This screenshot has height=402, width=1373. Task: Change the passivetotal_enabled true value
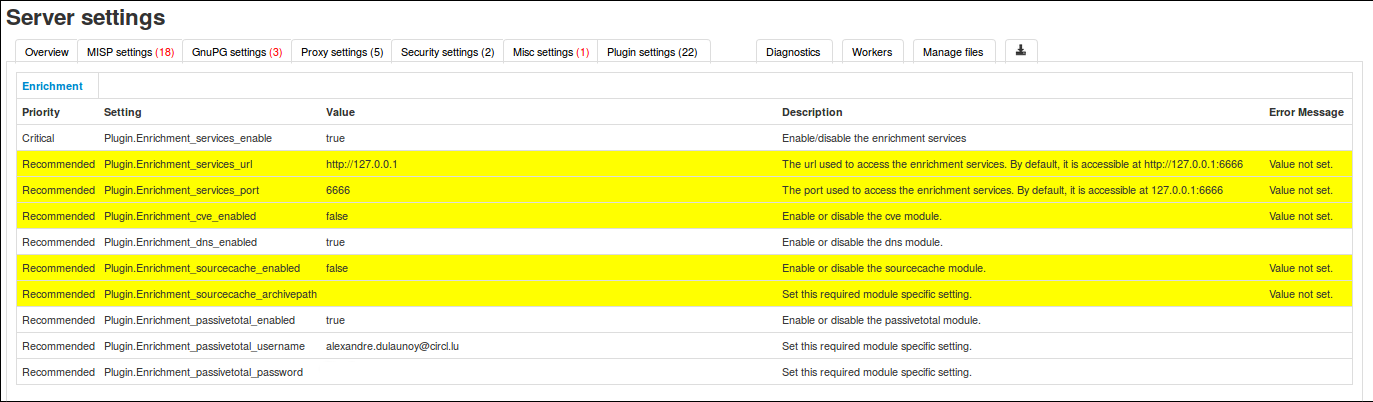pyautogui.click(x=336, y=320)
